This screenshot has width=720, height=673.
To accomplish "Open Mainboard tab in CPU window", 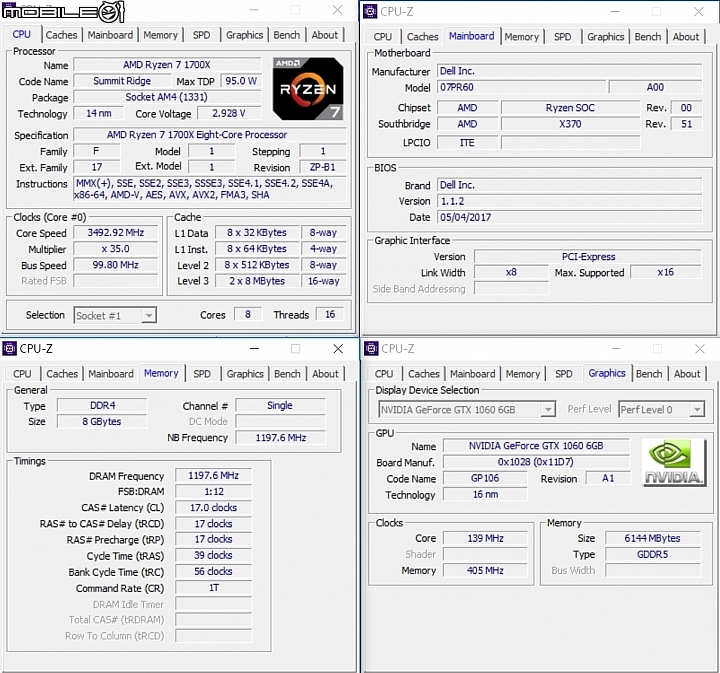I will tap(110, 35).
